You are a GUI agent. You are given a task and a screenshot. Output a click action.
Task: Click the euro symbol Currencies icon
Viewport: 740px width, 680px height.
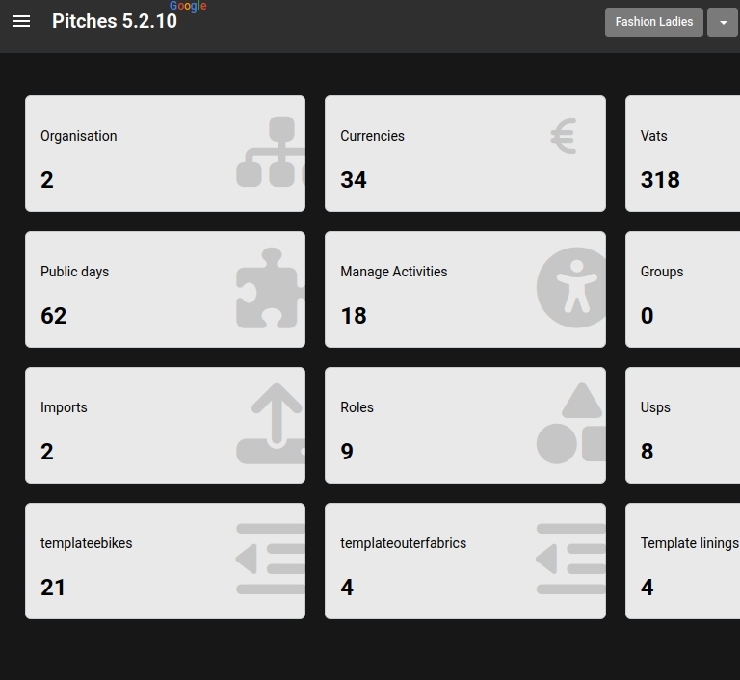coord(563,136)
